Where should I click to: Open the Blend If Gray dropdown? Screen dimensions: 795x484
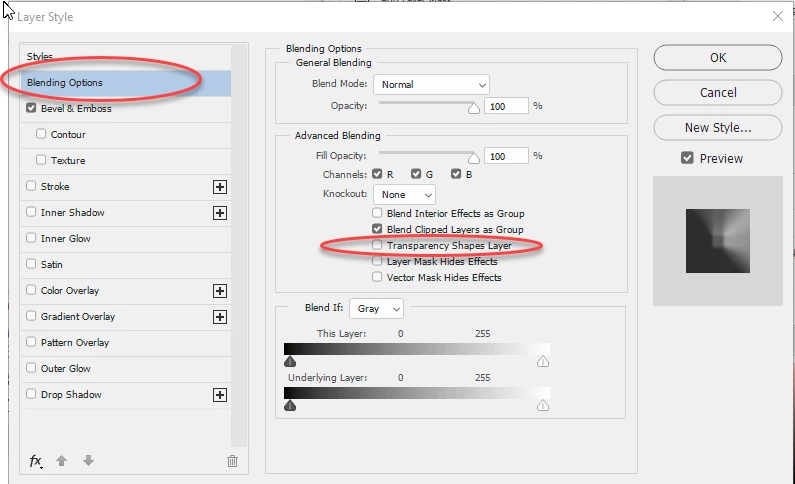click(376, 309)
